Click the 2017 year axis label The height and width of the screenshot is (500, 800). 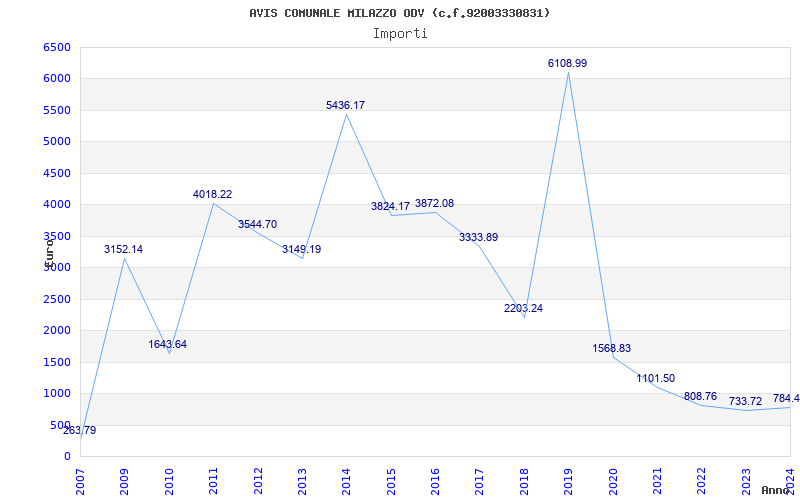480,481
